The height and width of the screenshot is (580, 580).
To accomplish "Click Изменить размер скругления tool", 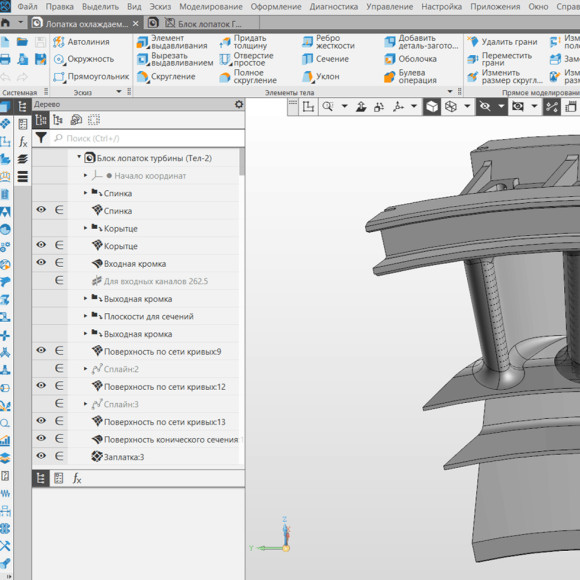I will (505, 77).
